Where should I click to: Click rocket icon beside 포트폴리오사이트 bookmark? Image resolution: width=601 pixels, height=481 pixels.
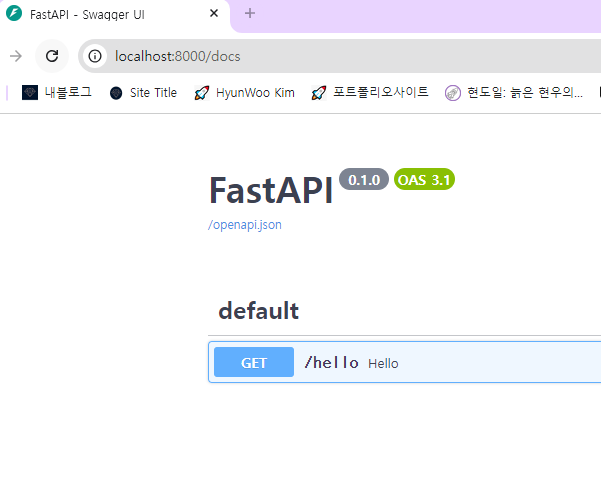coord(319,93)
